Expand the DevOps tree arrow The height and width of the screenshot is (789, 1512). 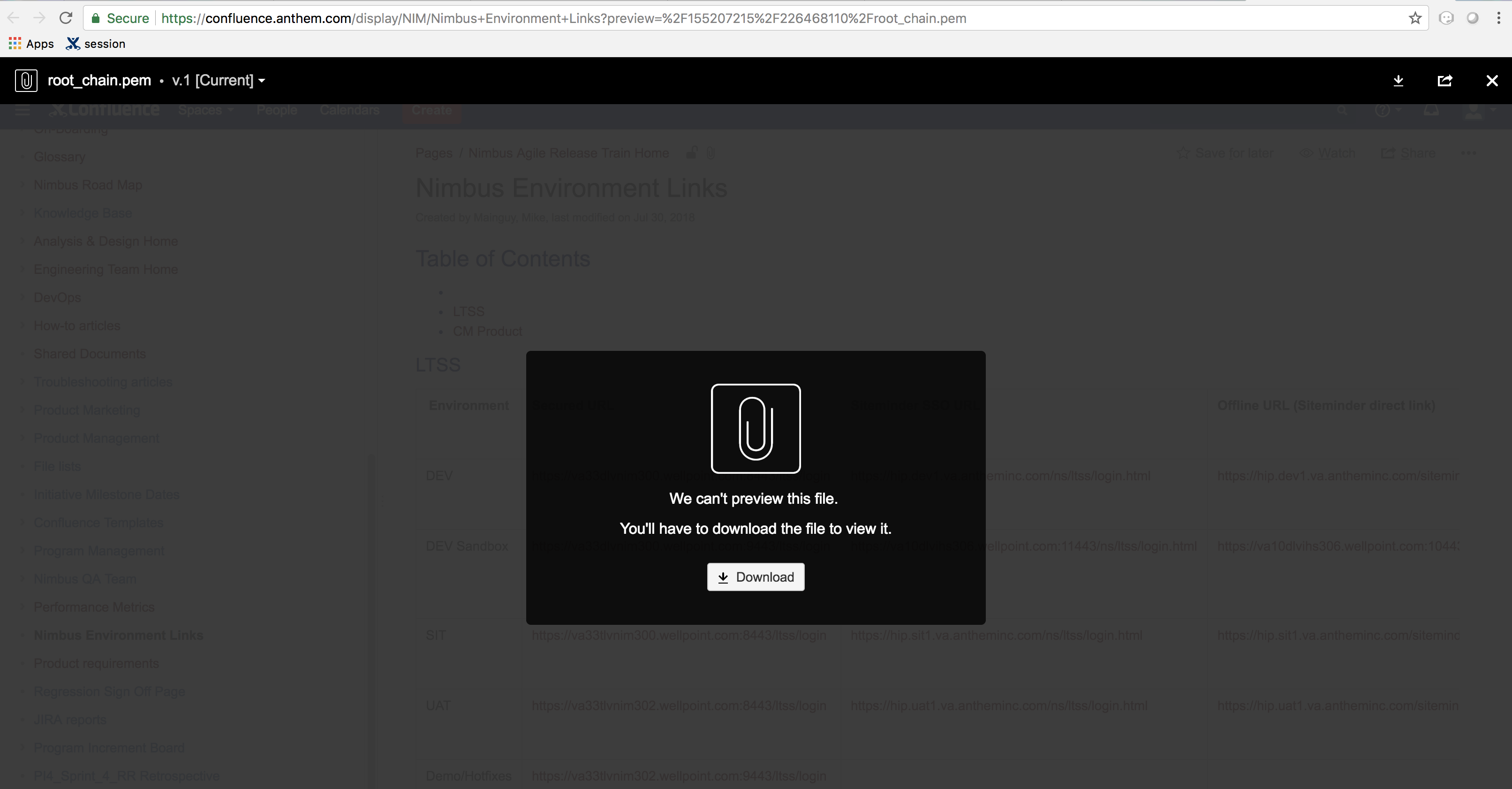[23, 298]
